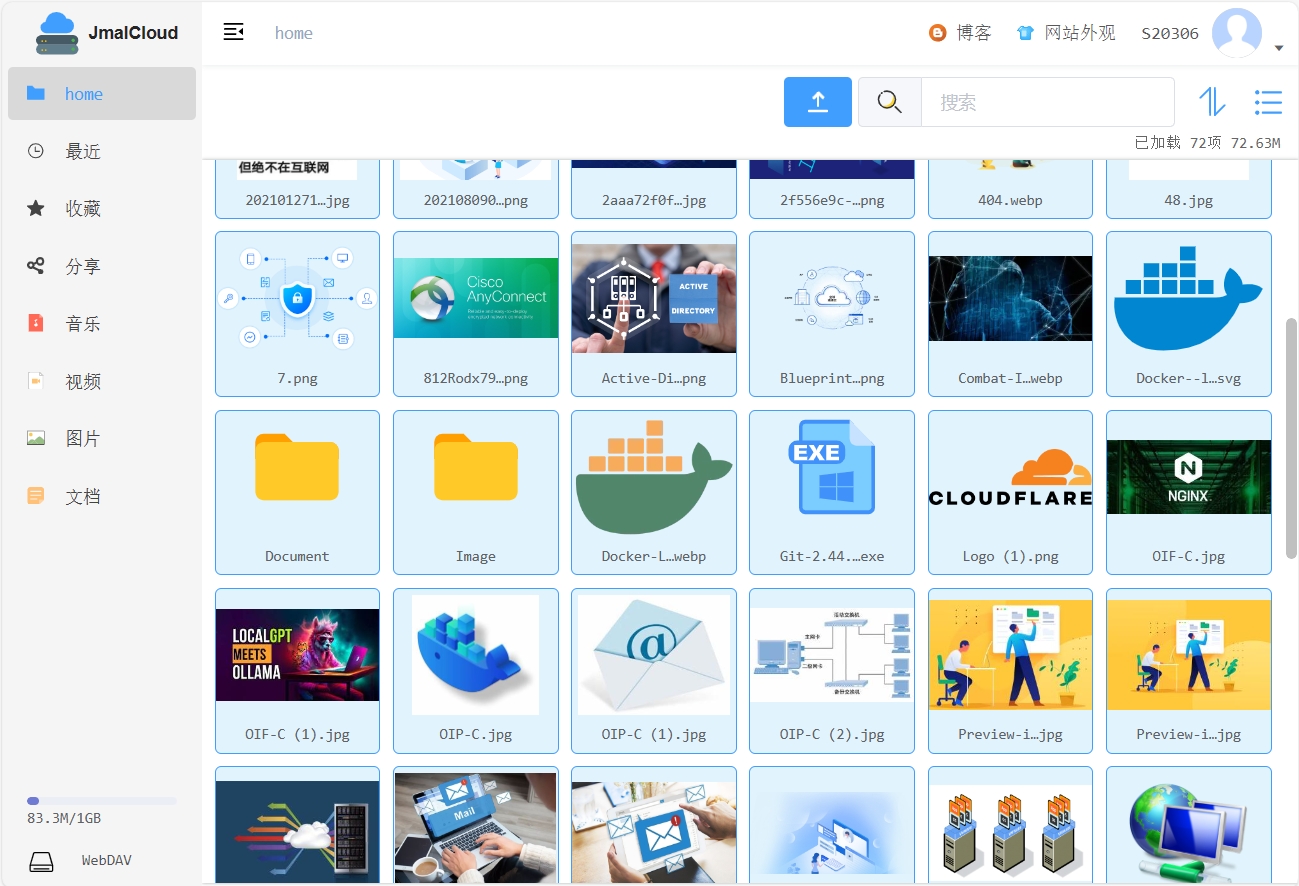The image size is (1299, 886).
Task: Click the WebDAV drive icon
Action: pos(41,861)
